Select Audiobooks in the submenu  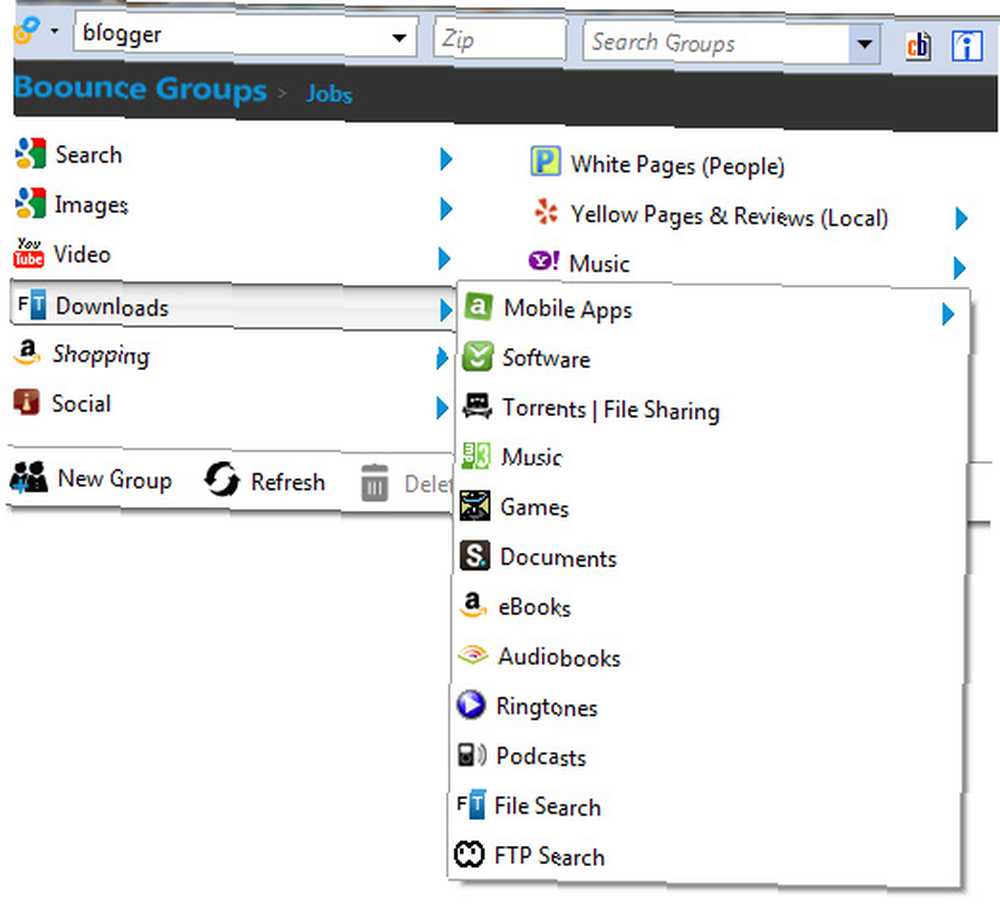click(x=559, y=657)
